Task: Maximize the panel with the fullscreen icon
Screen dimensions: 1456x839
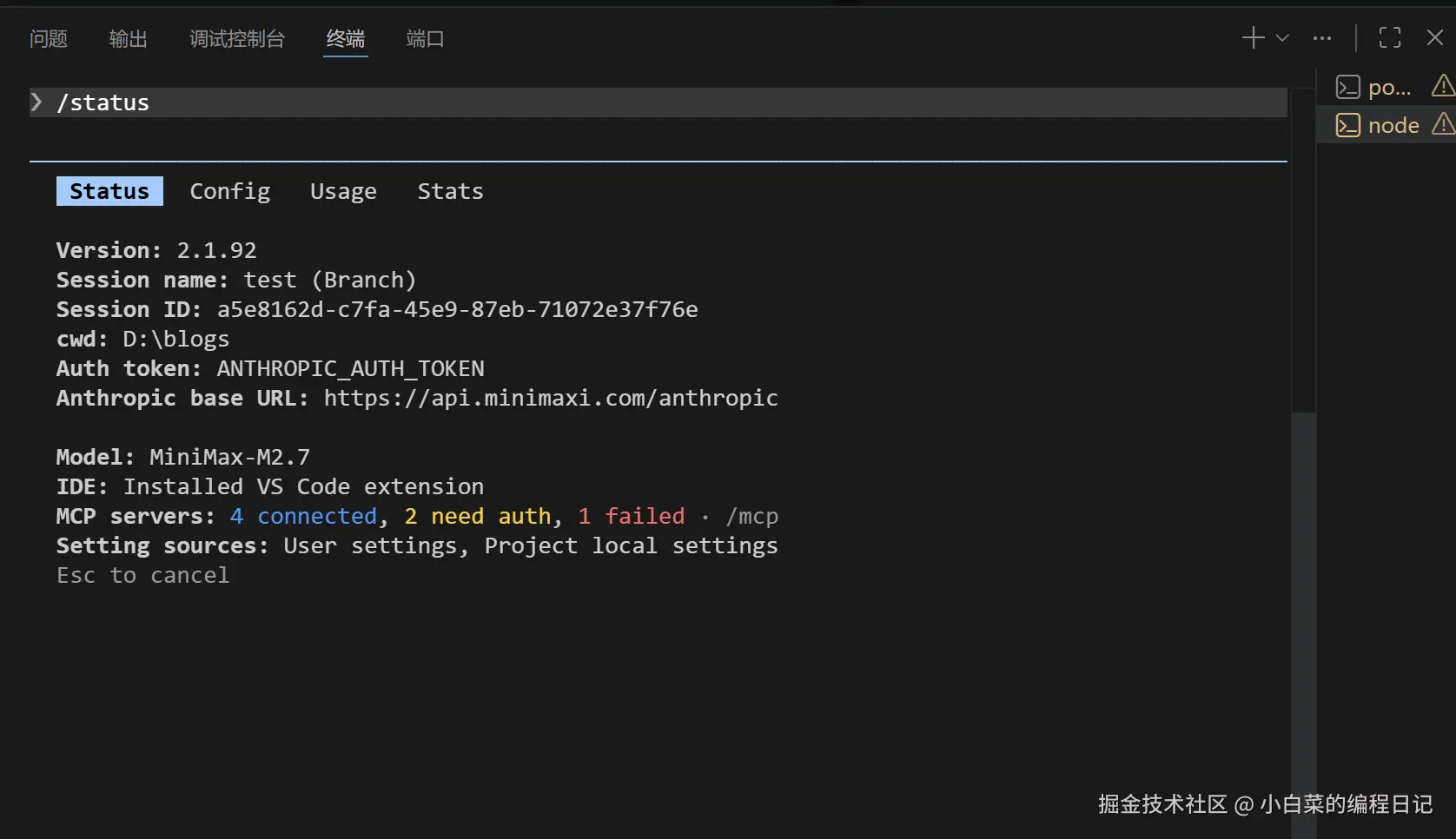Action: point(1390,37)
